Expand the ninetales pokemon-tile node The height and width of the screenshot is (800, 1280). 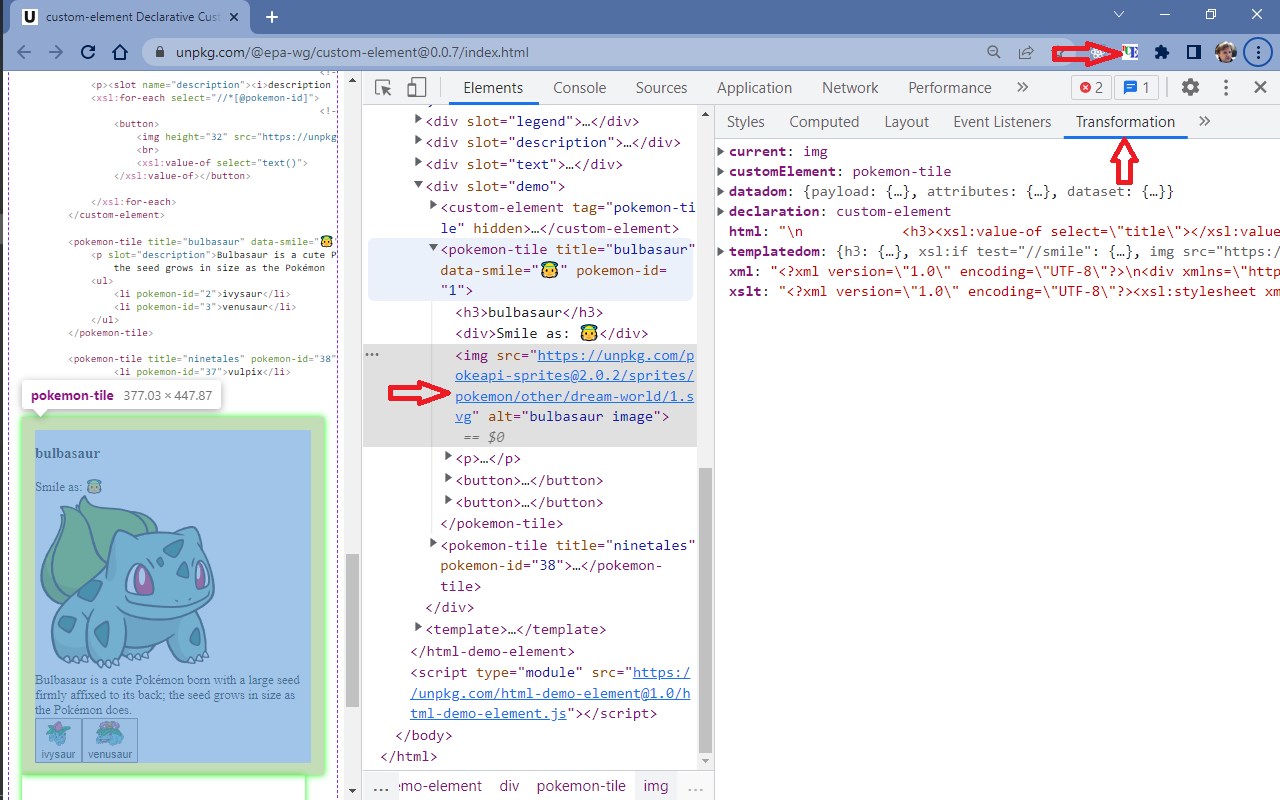(434, 544)
